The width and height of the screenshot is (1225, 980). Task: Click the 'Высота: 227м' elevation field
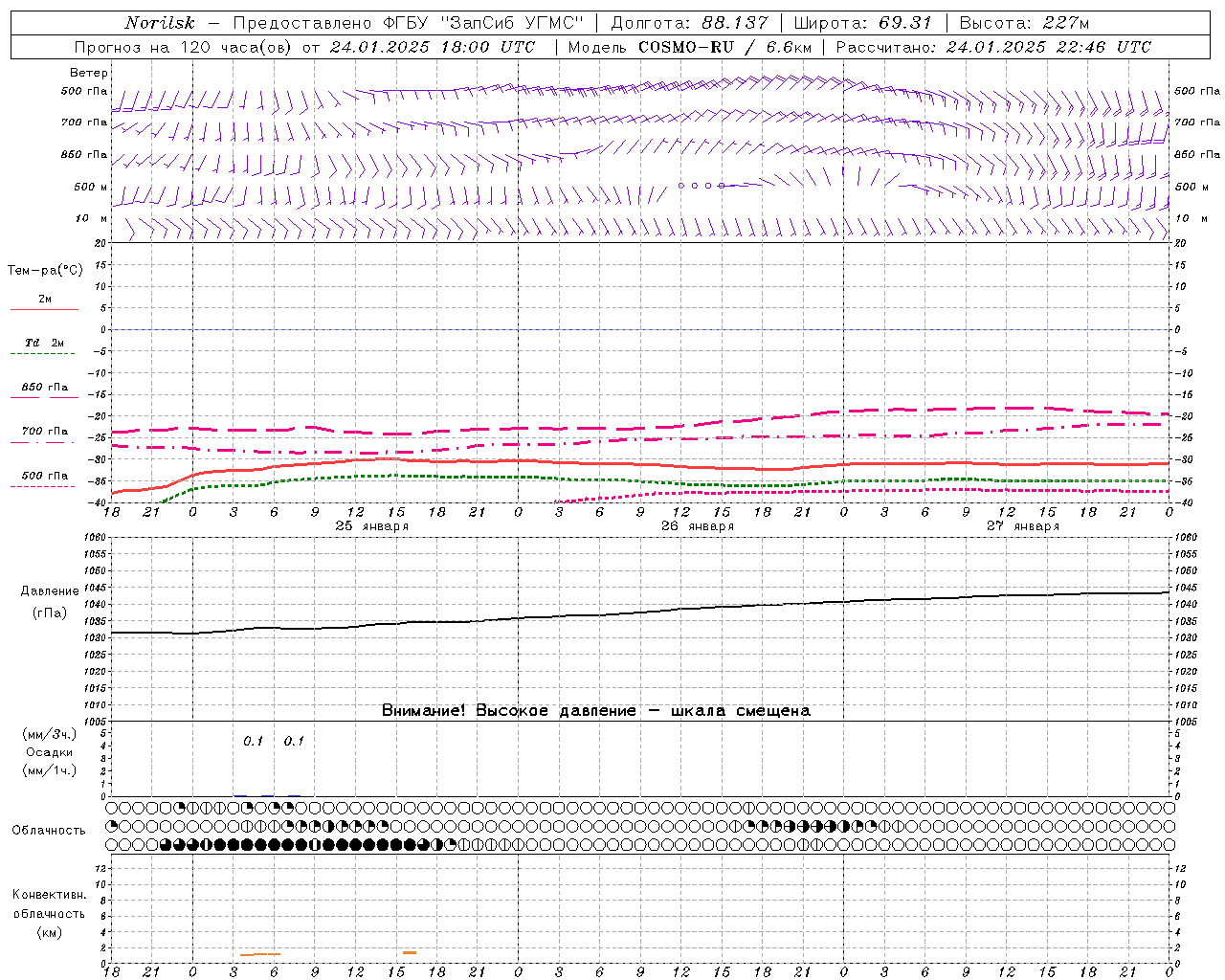tap(1023, 23)
